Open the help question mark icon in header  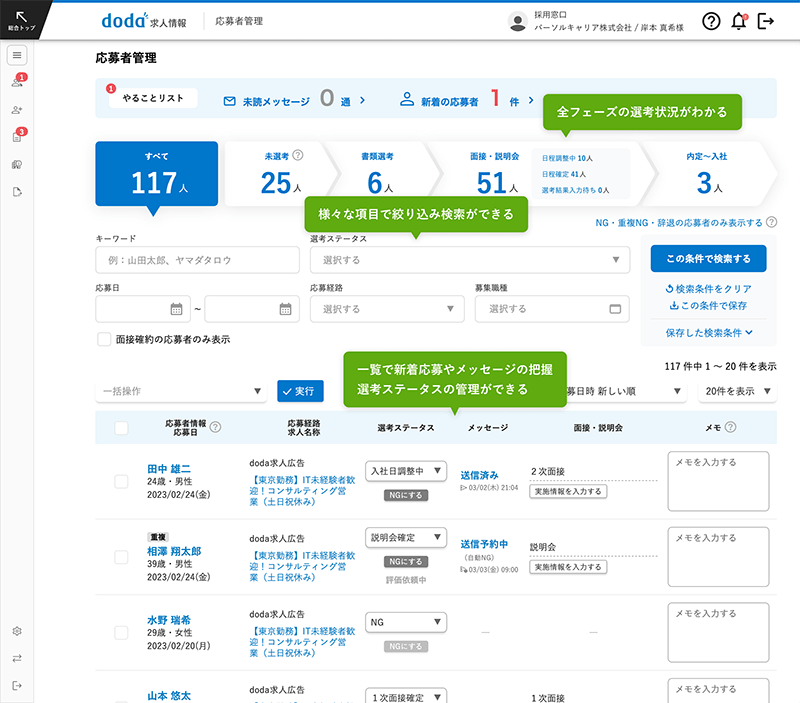pyautogui.click(x=711, y=21)
